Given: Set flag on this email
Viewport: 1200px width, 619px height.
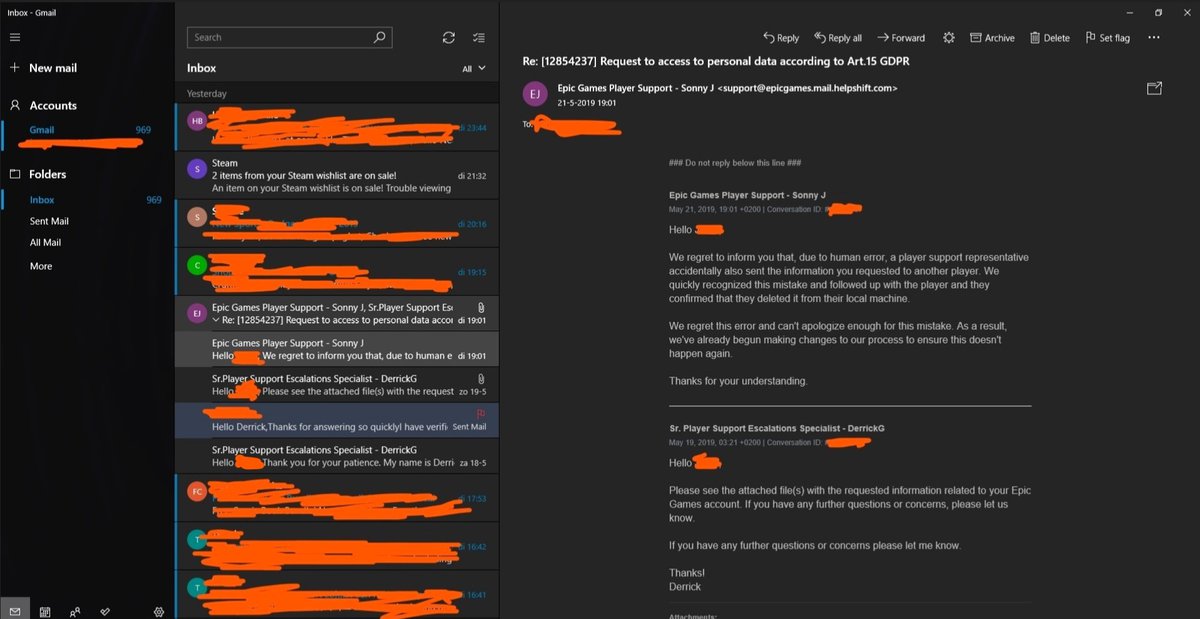Looking at the screenshot, I should [x=1107, y=38].
